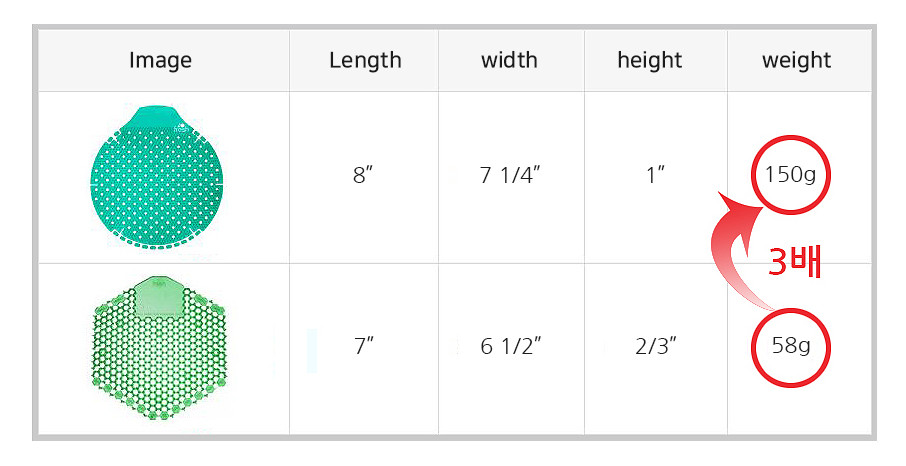Viewport: 906px width, 466px height.
Task: Click the red 3배 label
Action: tap(794, 262)
